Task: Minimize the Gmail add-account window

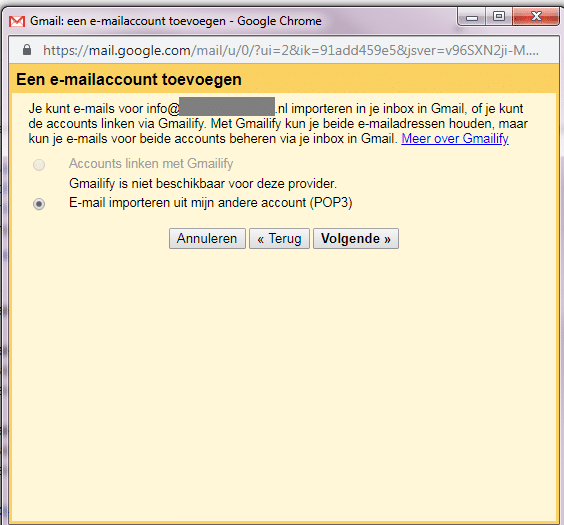Action: click(472, 17)
